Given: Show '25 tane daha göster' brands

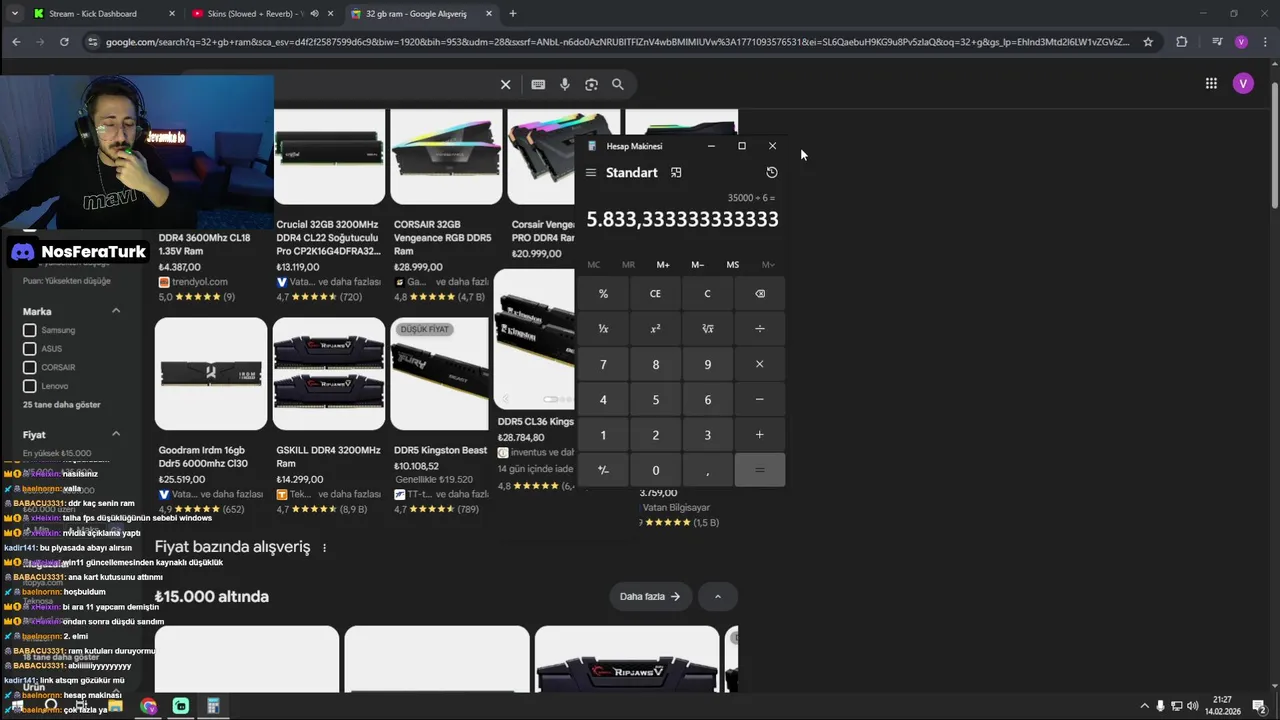Looking at the screenshot, I should point(62,405).
